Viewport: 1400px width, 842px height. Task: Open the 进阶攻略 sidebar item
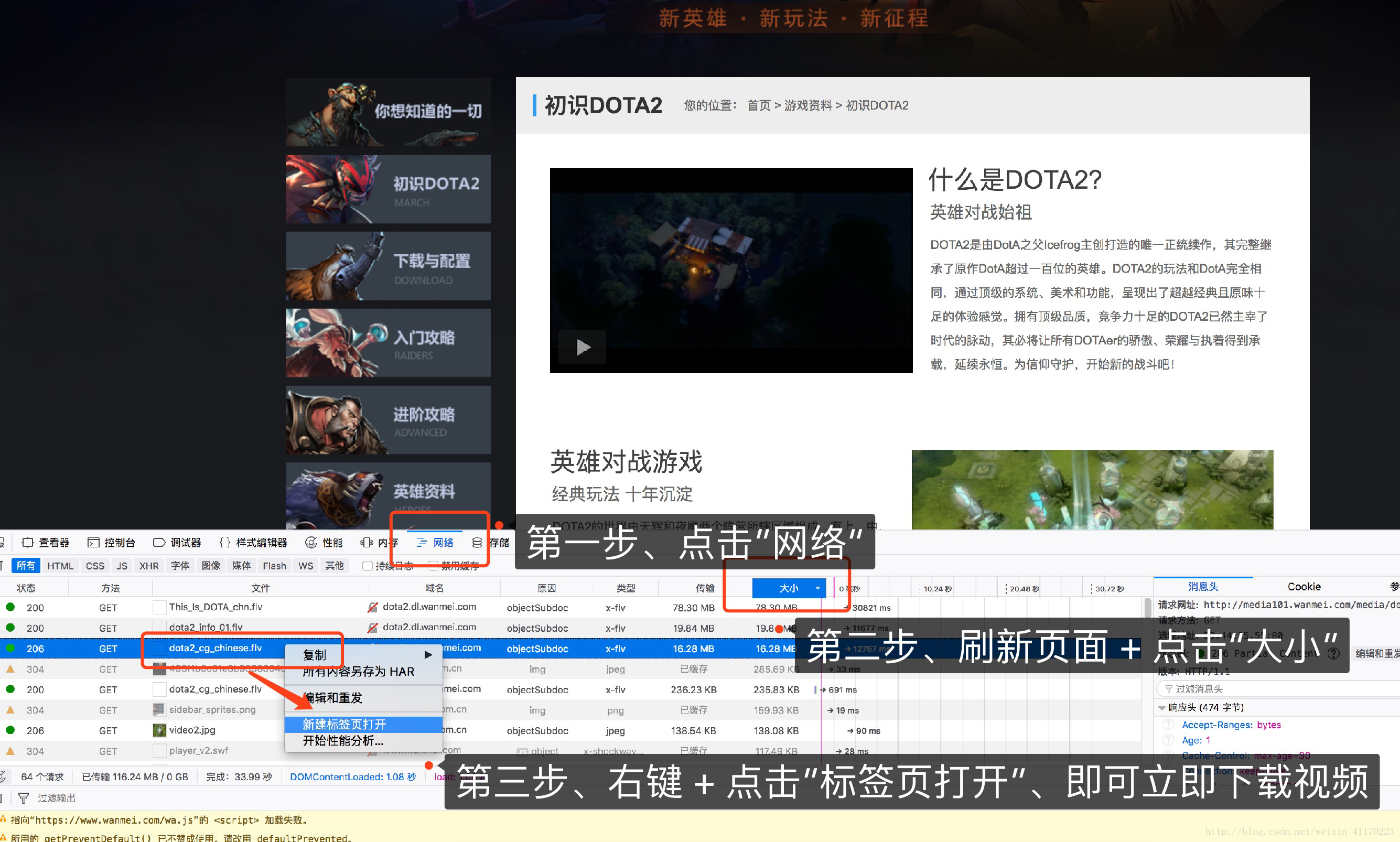click(x=389, y=420)
